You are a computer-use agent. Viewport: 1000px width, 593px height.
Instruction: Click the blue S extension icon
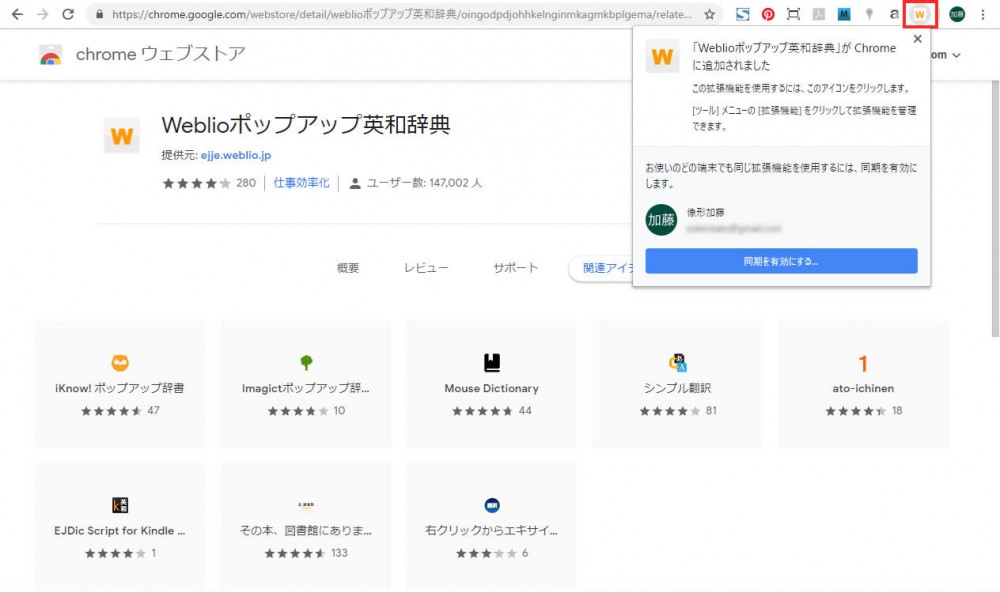coord(742,14)
